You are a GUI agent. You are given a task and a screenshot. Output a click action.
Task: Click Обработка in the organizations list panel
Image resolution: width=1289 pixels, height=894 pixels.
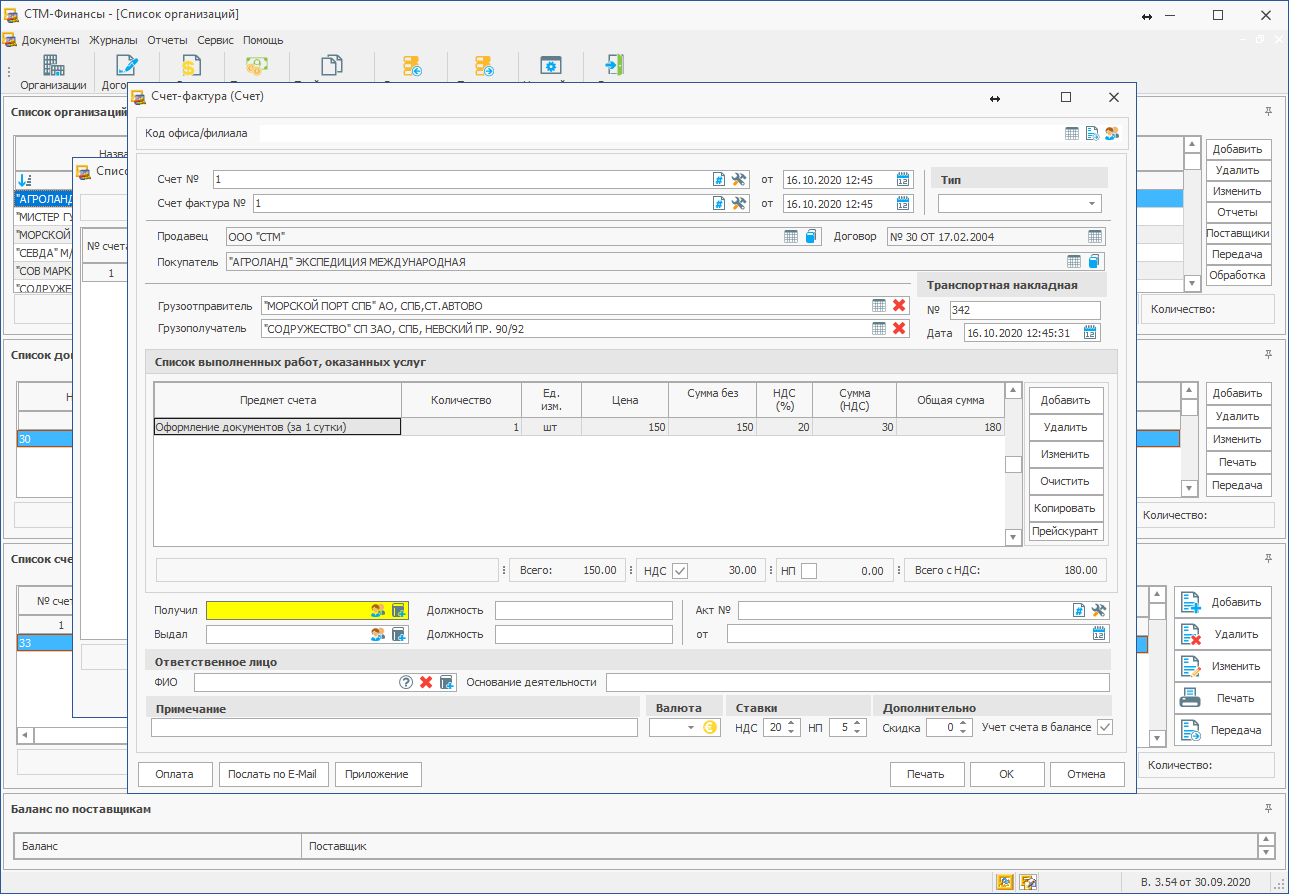[1239, 275]
